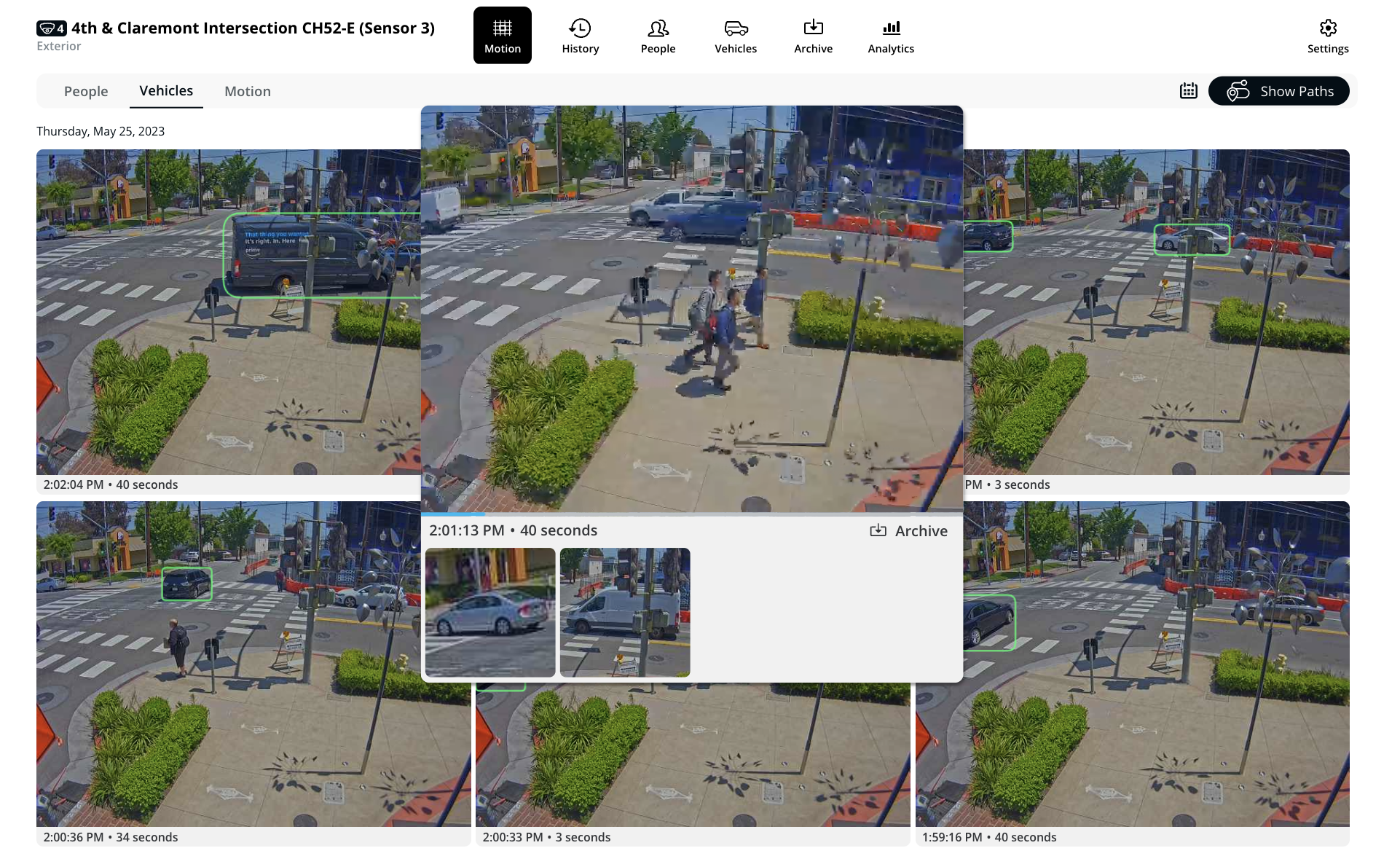
Task: Click the video preview progress bar
Action: [691, 514]
